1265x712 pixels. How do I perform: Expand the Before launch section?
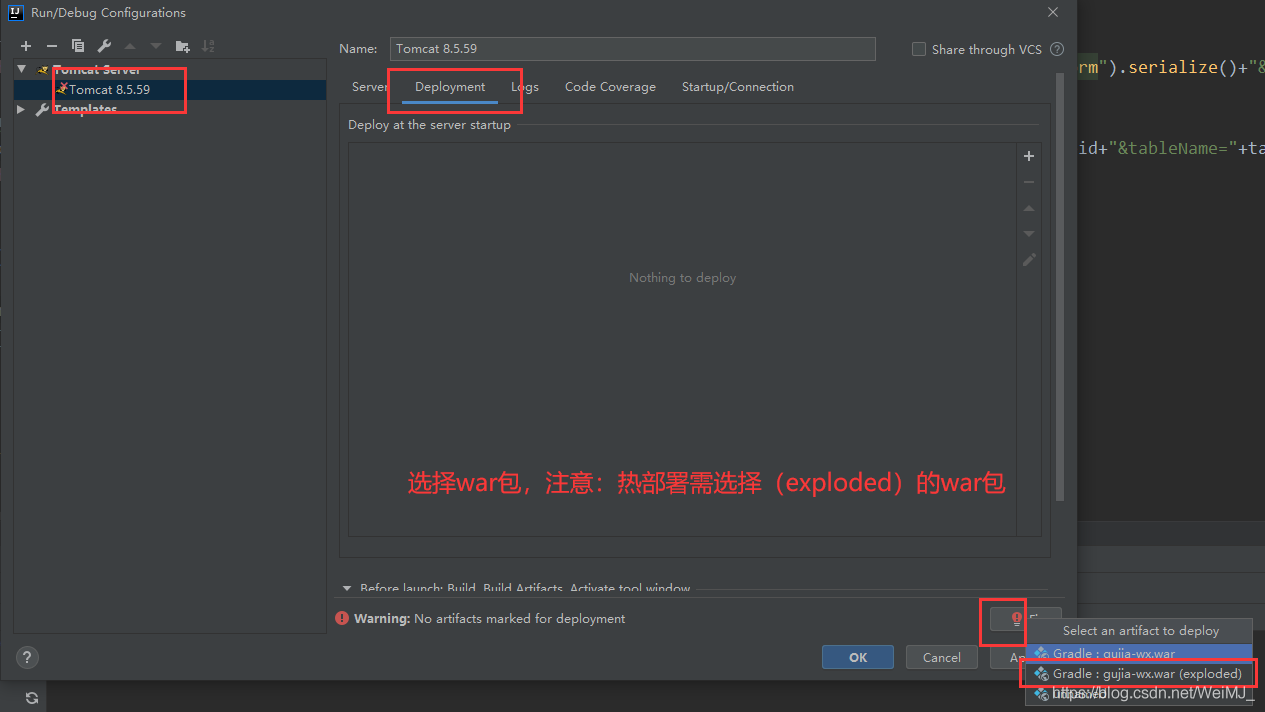click(x=347, y=588)
